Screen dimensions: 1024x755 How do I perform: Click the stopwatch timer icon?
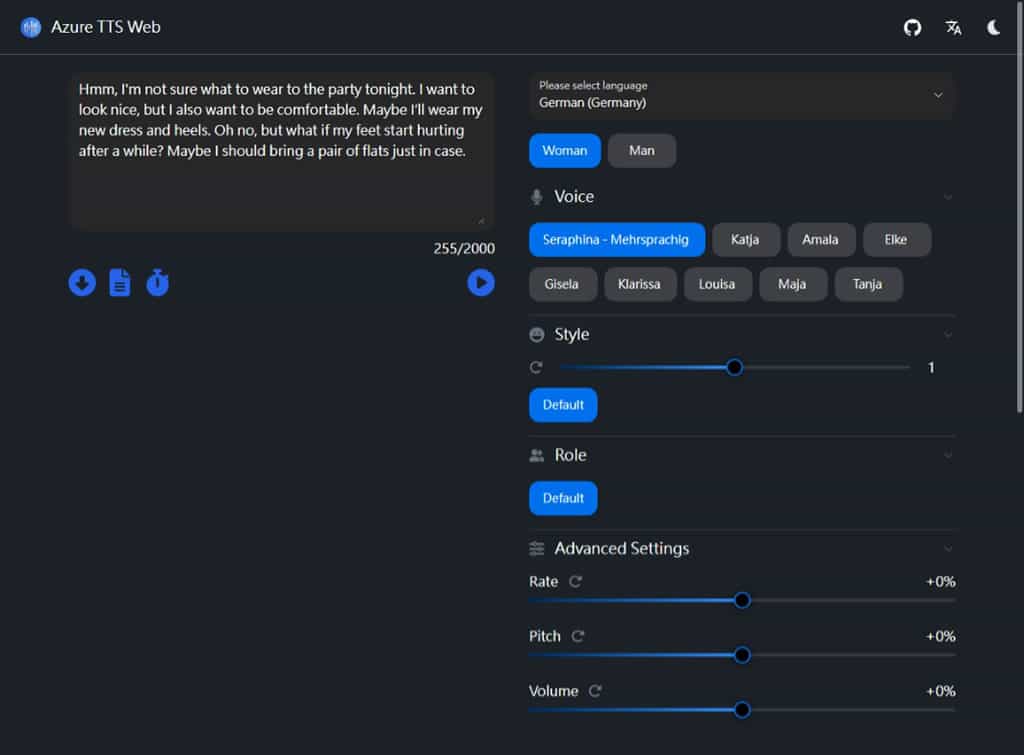click(x=157, y=283)
